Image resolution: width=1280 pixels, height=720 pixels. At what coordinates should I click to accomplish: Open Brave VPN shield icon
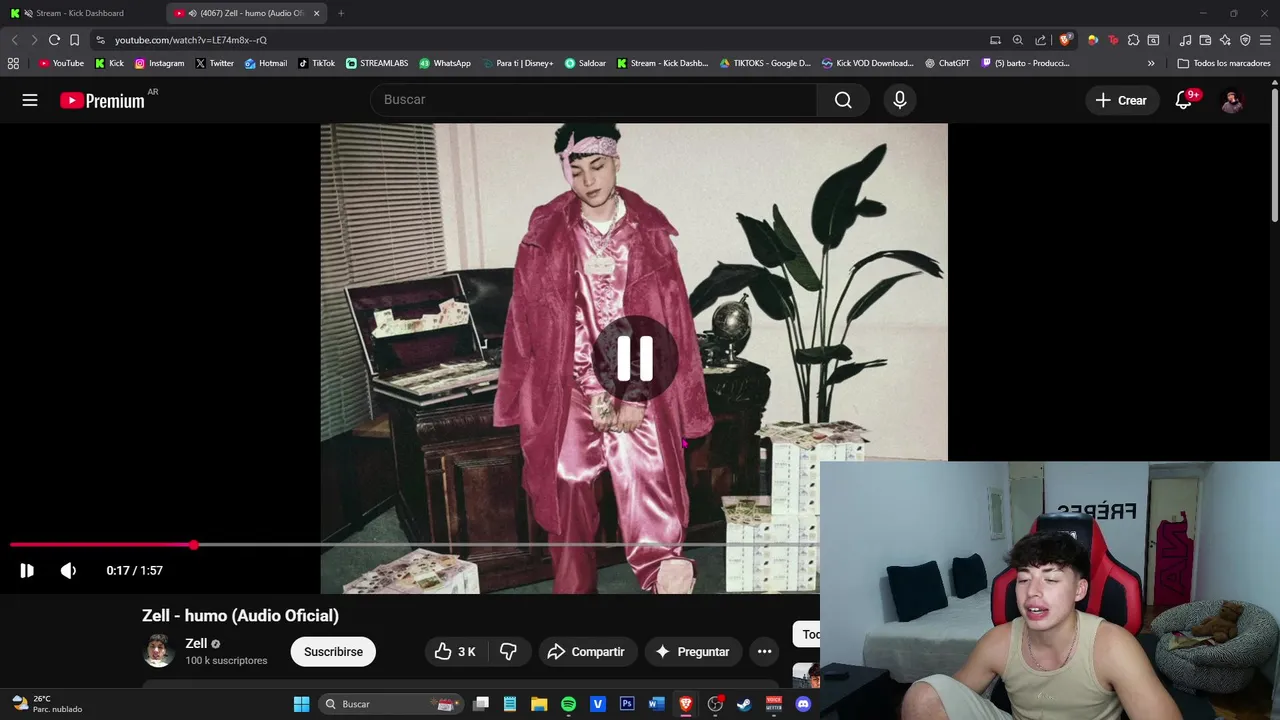(1245, 40)
